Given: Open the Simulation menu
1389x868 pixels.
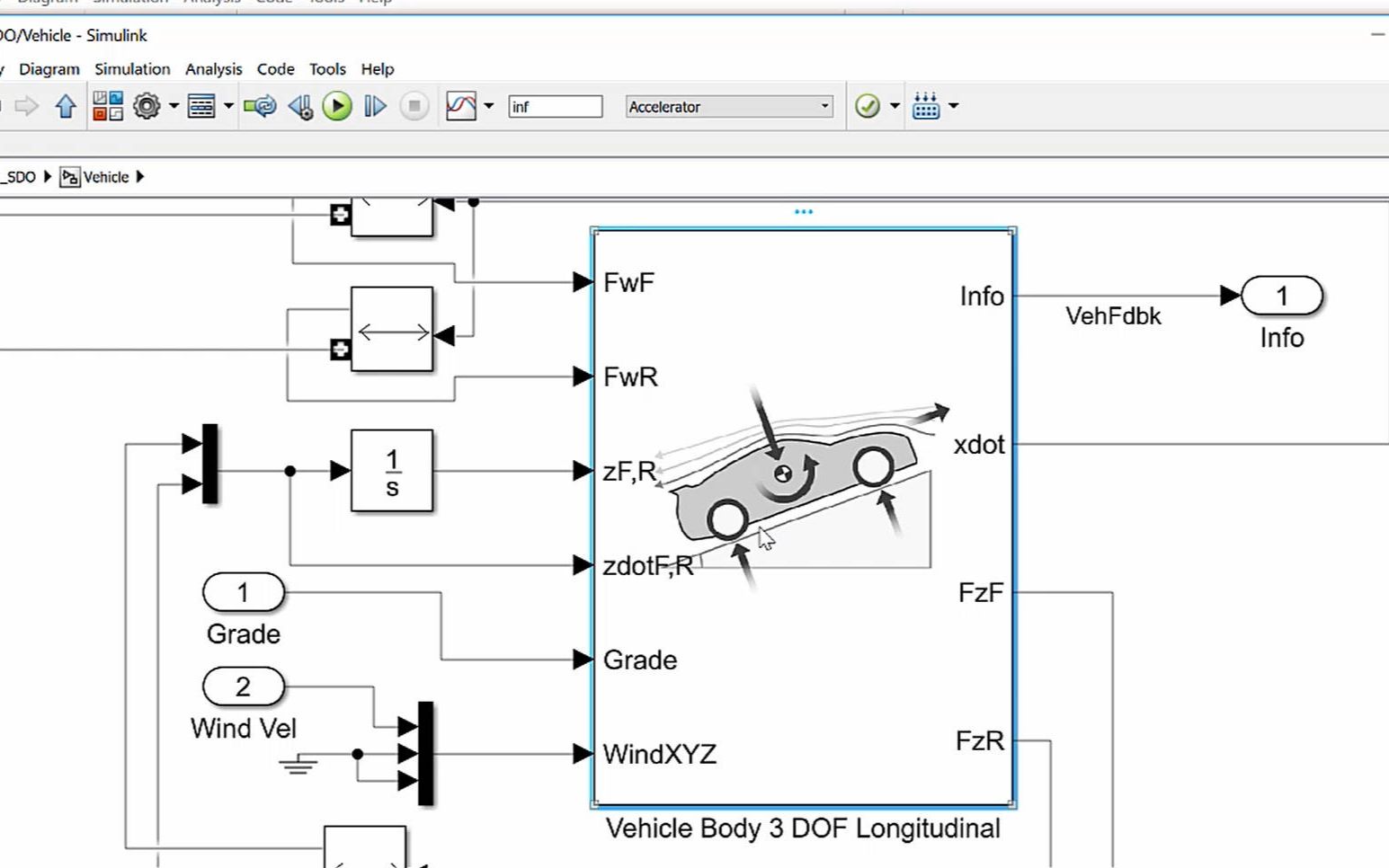Looking at the screenshot, I should [x=132, y=69].
